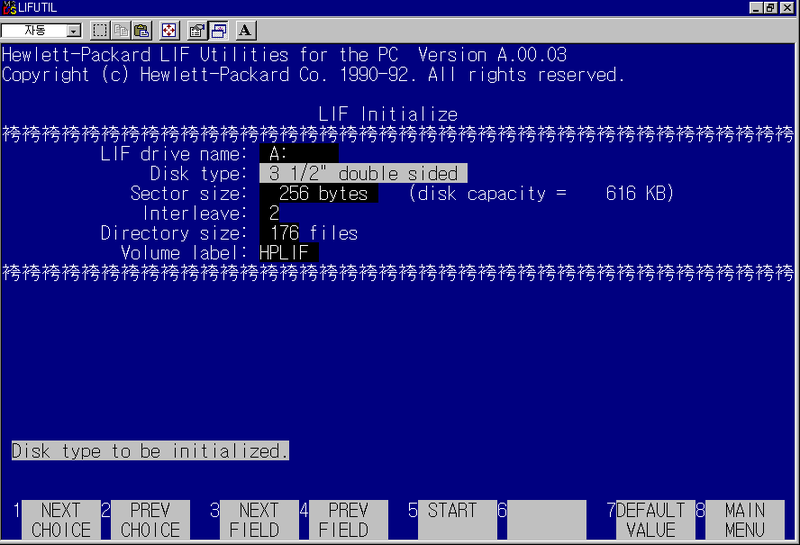Select the Disk type field
The image size is (800, 545).
[362, 174]
